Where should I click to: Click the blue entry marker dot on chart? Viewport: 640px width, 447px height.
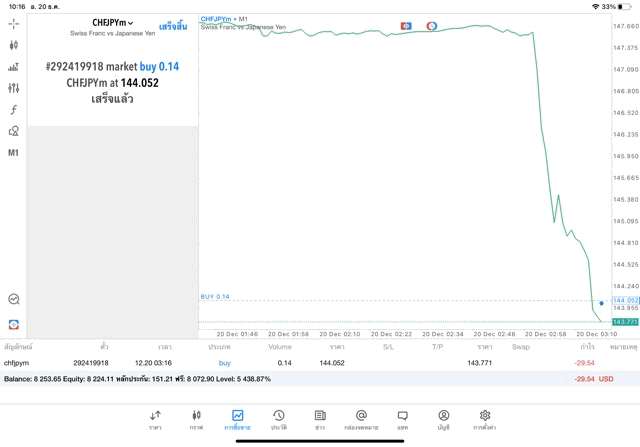[x=601, y=303]
